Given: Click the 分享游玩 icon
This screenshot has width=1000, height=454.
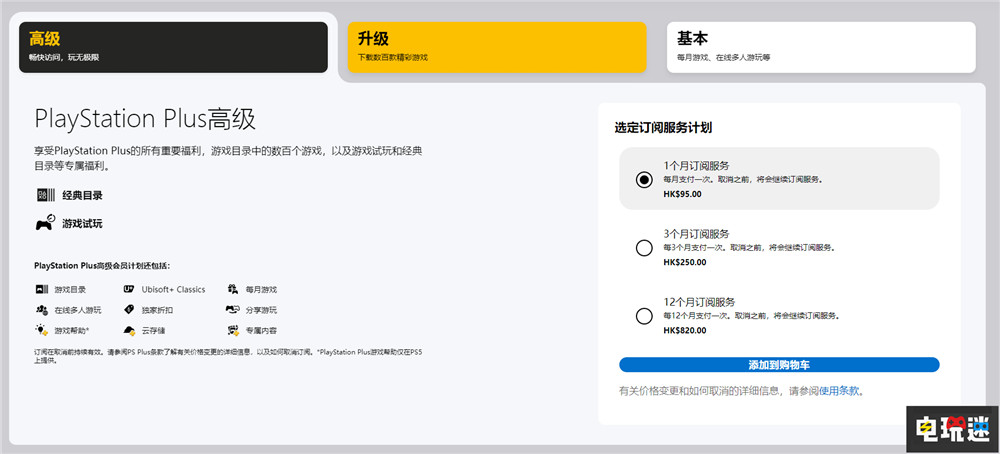Looking at the screenshot, I should click(233, 310).
